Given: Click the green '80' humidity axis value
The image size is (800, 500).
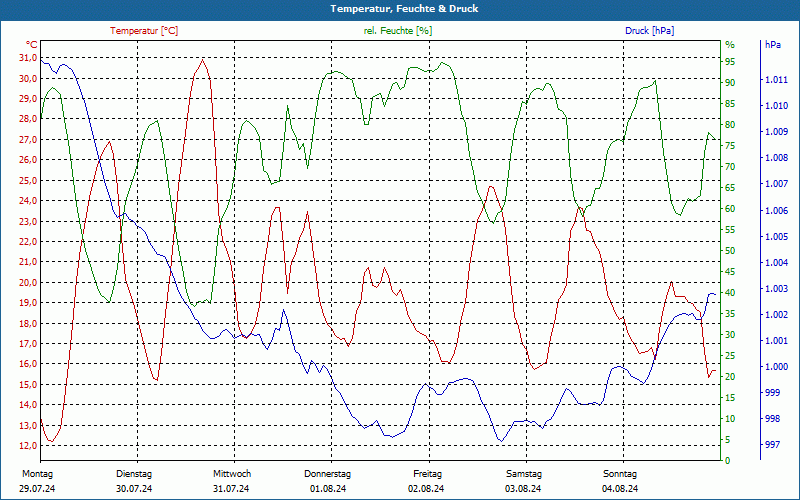Looking at the screenshot, I should click(730, 124).
